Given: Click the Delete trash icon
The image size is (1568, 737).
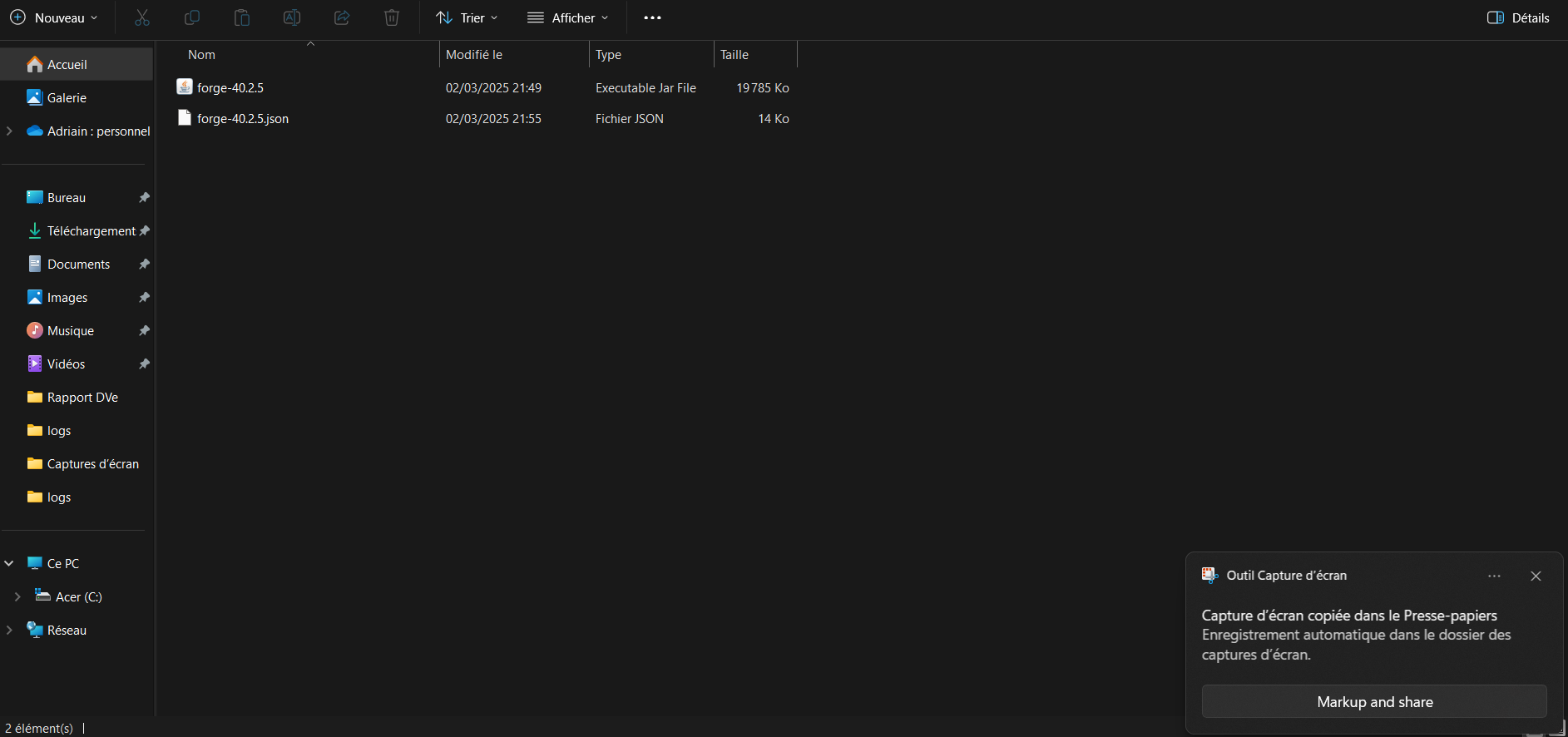Looking at the screenshot, I should coord(392,17).
